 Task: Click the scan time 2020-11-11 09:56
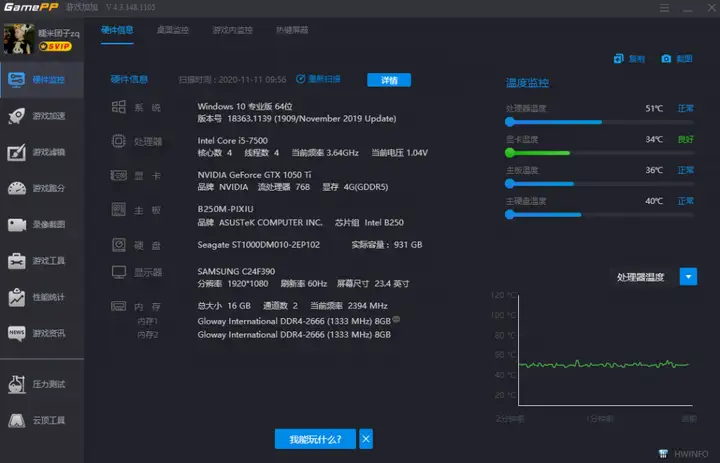point(252,80)
